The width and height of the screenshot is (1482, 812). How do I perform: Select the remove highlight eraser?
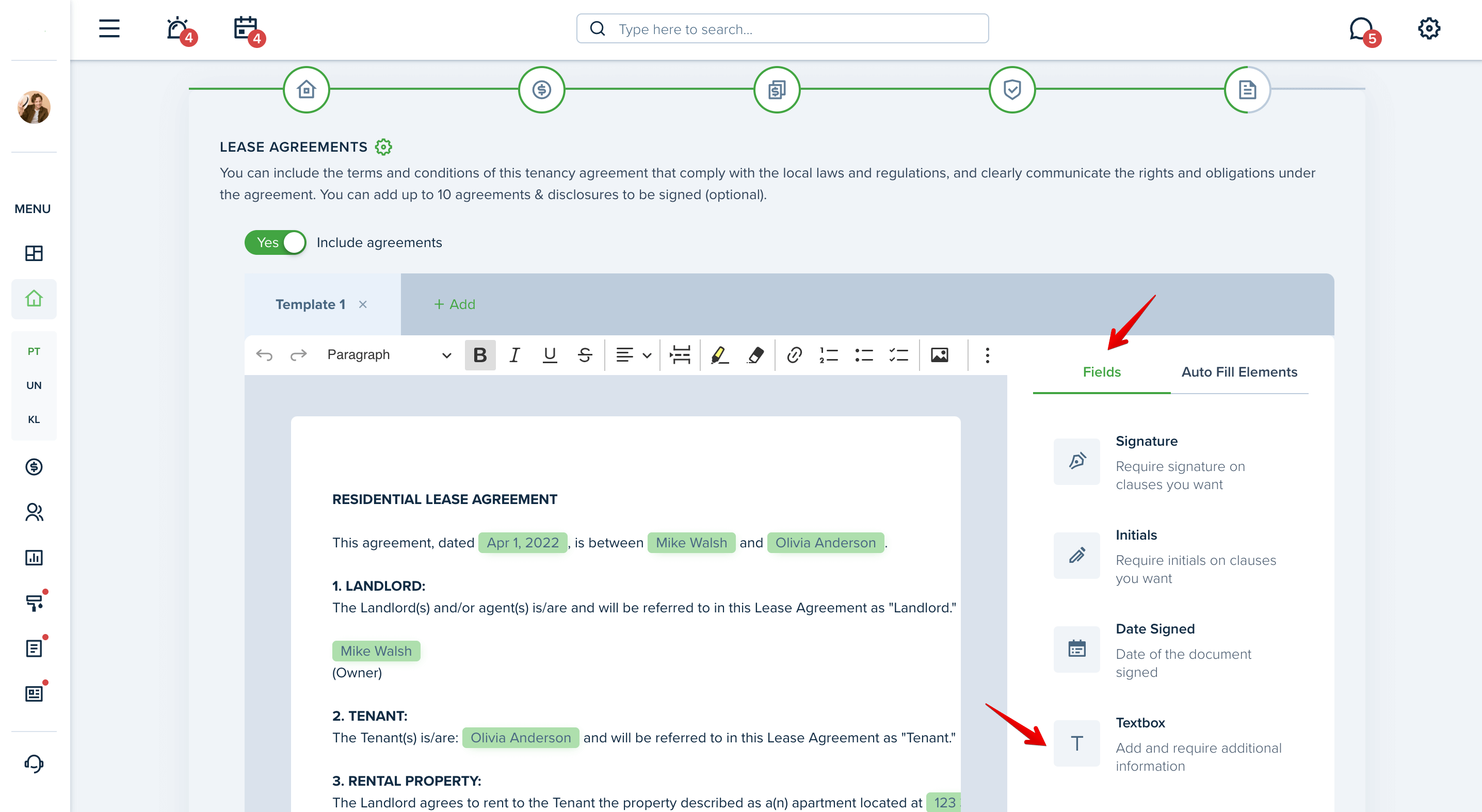[x=755, y=355]
